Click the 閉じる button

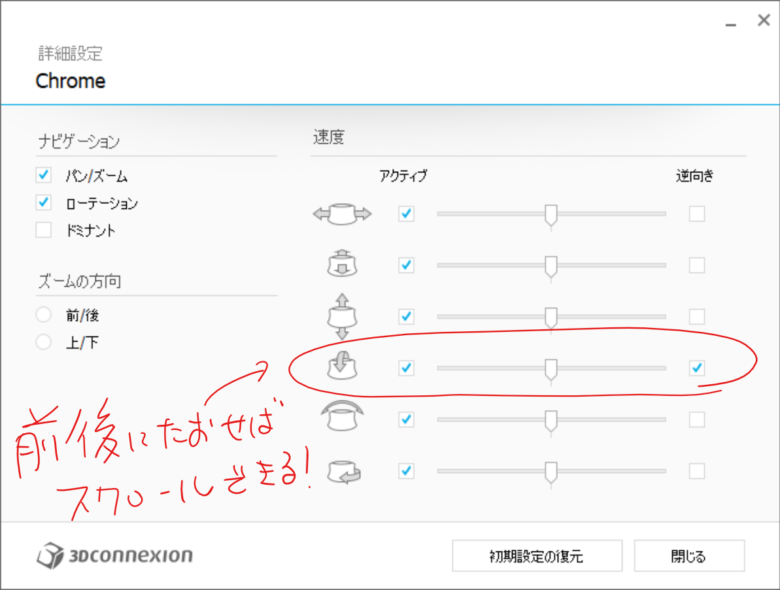(689, 556)
